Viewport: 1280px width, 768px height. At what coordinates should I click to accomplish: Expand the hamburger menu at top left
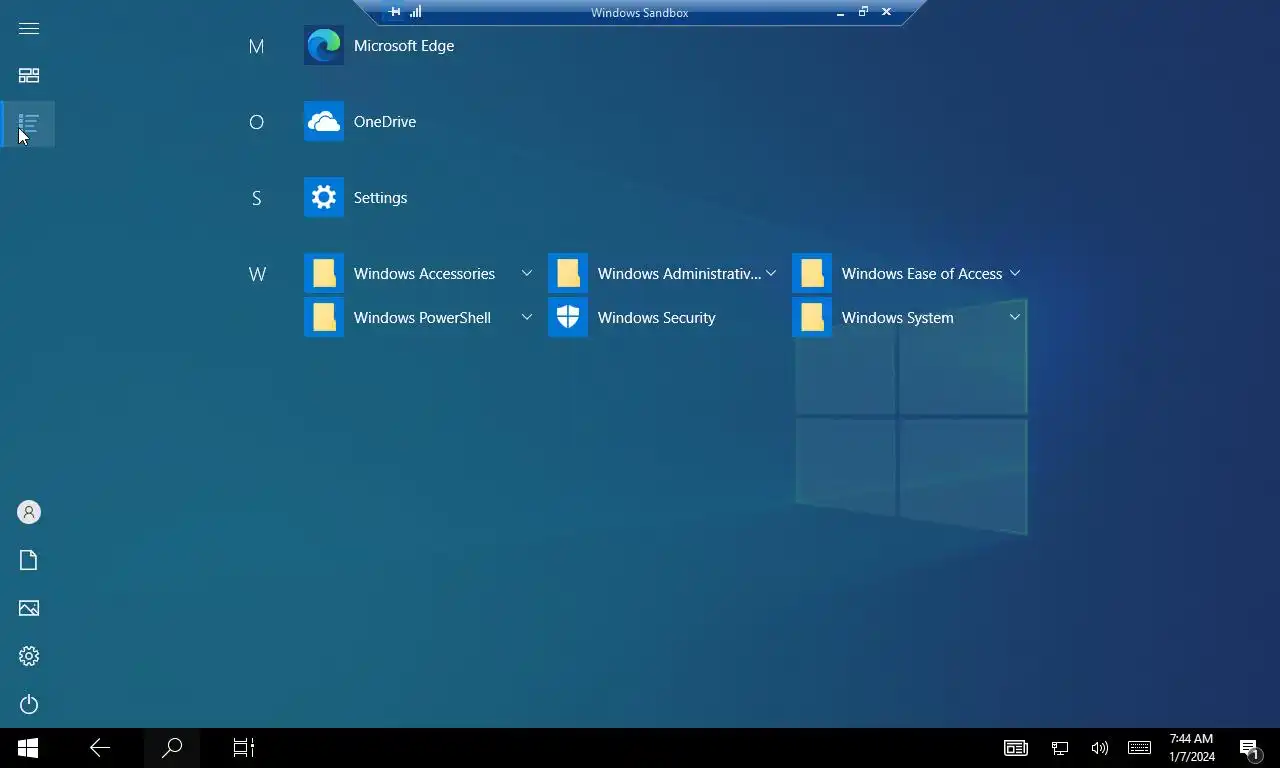click(29, 28)
